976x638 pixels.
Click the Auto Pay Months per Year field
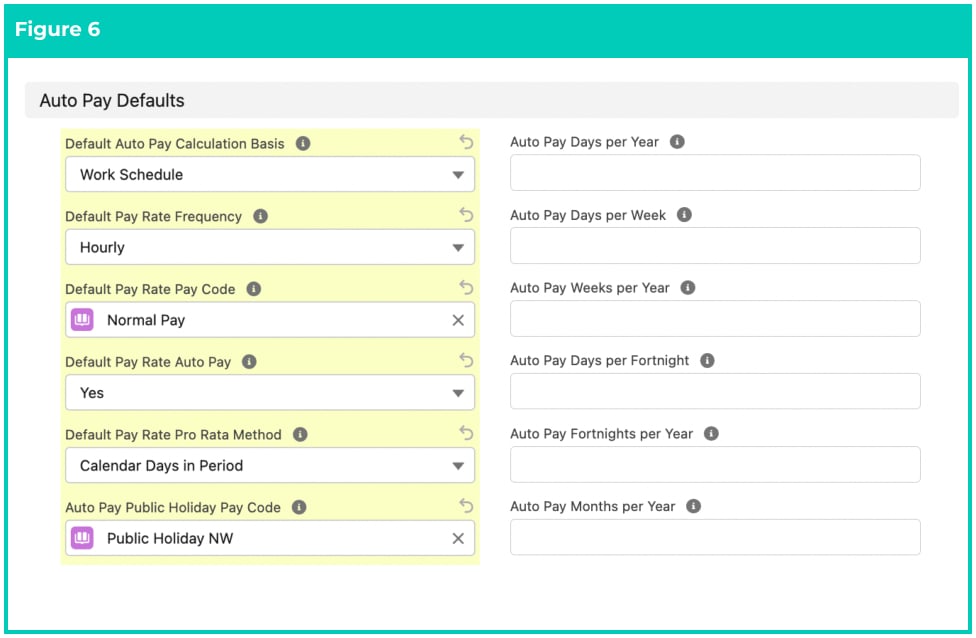[x=715, y=537]
